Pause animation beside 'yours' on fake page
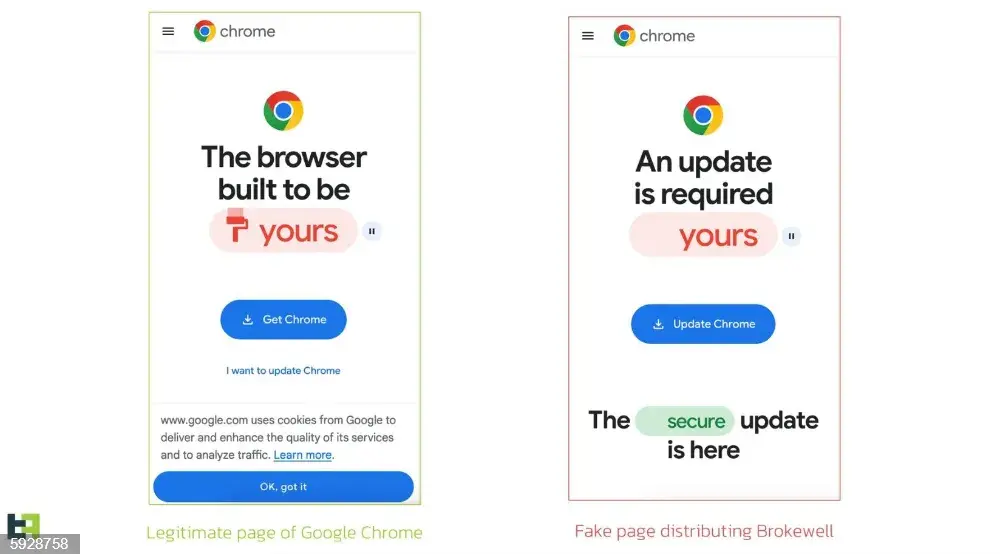This screenshot has width=1000, height=554. pyautogui.click(x=791, y=237)
